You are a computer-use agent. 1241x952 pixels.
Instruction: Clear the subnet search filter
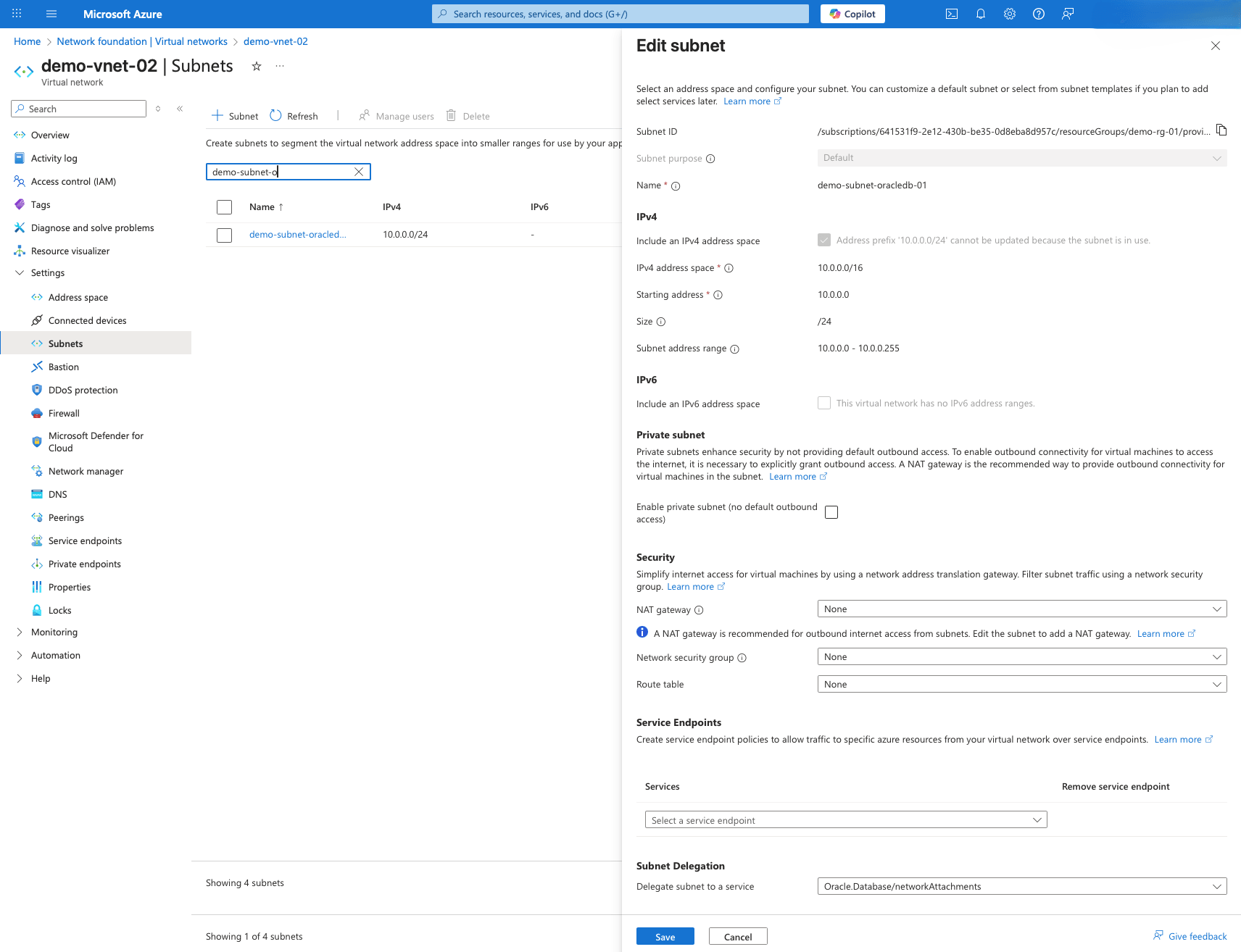(359, 172)
